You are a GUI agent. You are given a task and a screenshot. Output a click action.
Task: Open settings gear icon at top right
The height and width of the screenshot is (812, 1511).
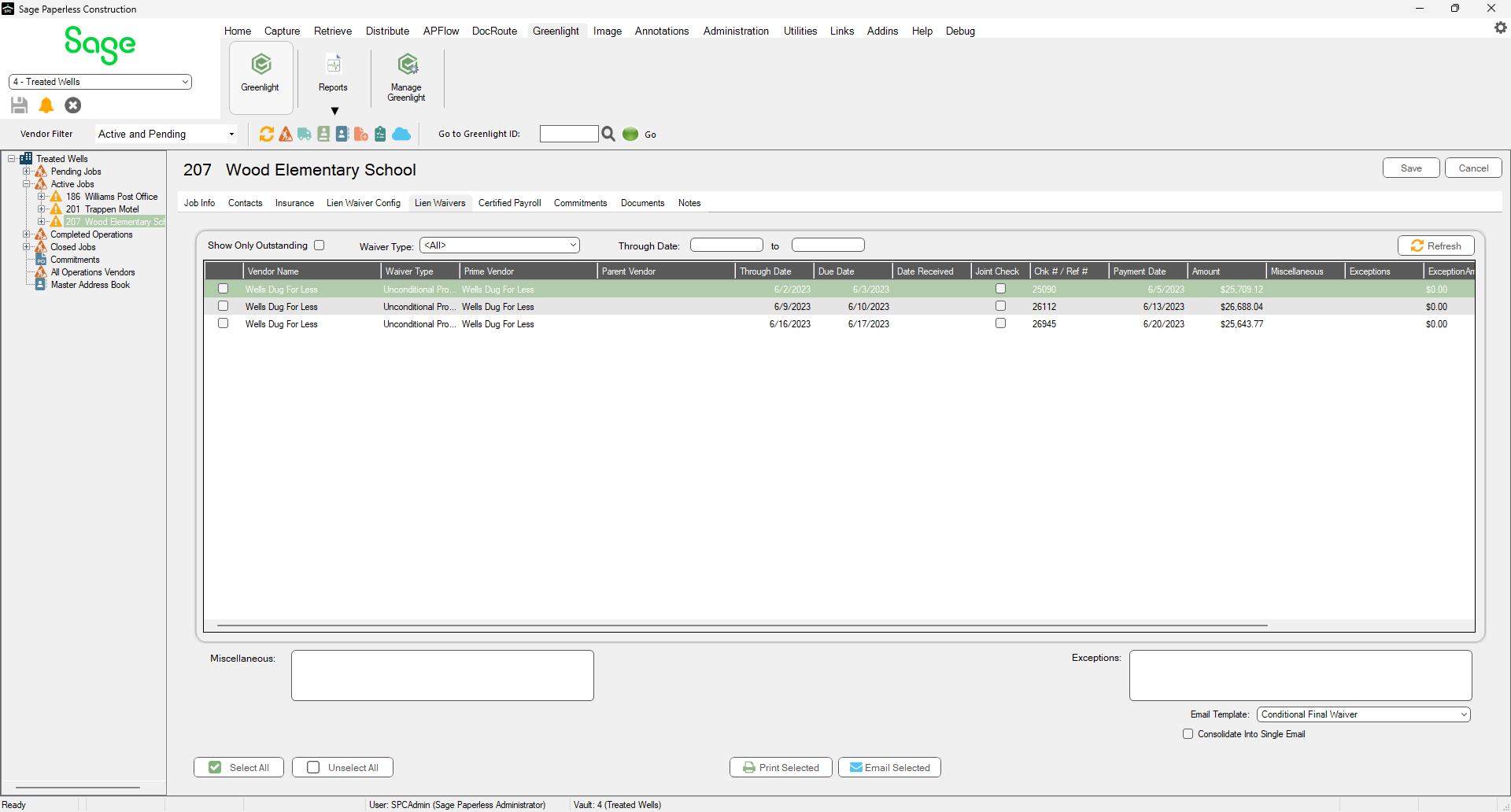pos(1501,28)
